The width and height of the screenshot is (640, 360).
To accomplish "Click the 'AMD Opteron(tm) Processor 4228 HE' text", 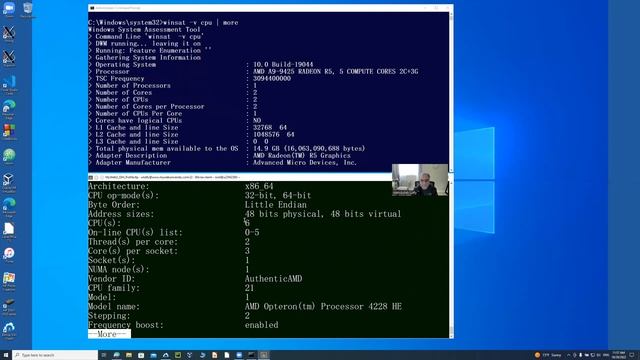I will coord(323,307).
